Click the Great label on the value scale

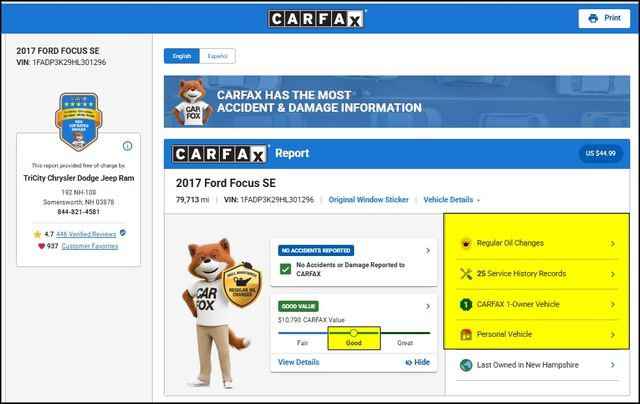(405, 343)
